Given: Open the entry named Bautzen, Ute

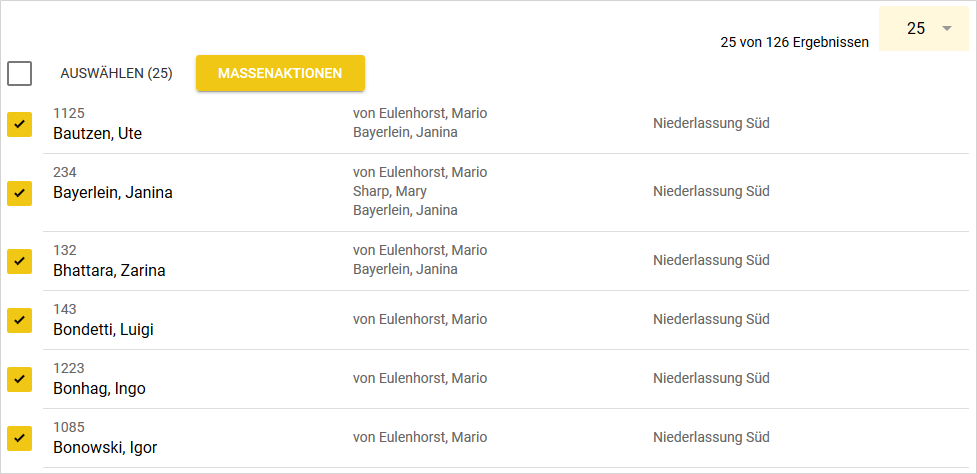Looking at the screenshot, I should tap(97, 133).
